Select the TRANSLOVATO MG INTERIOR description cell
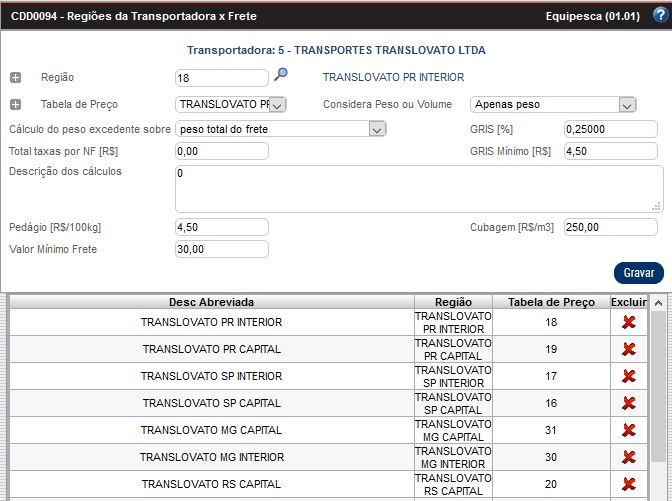Screen dimensions: 672x501 (212, 457)
